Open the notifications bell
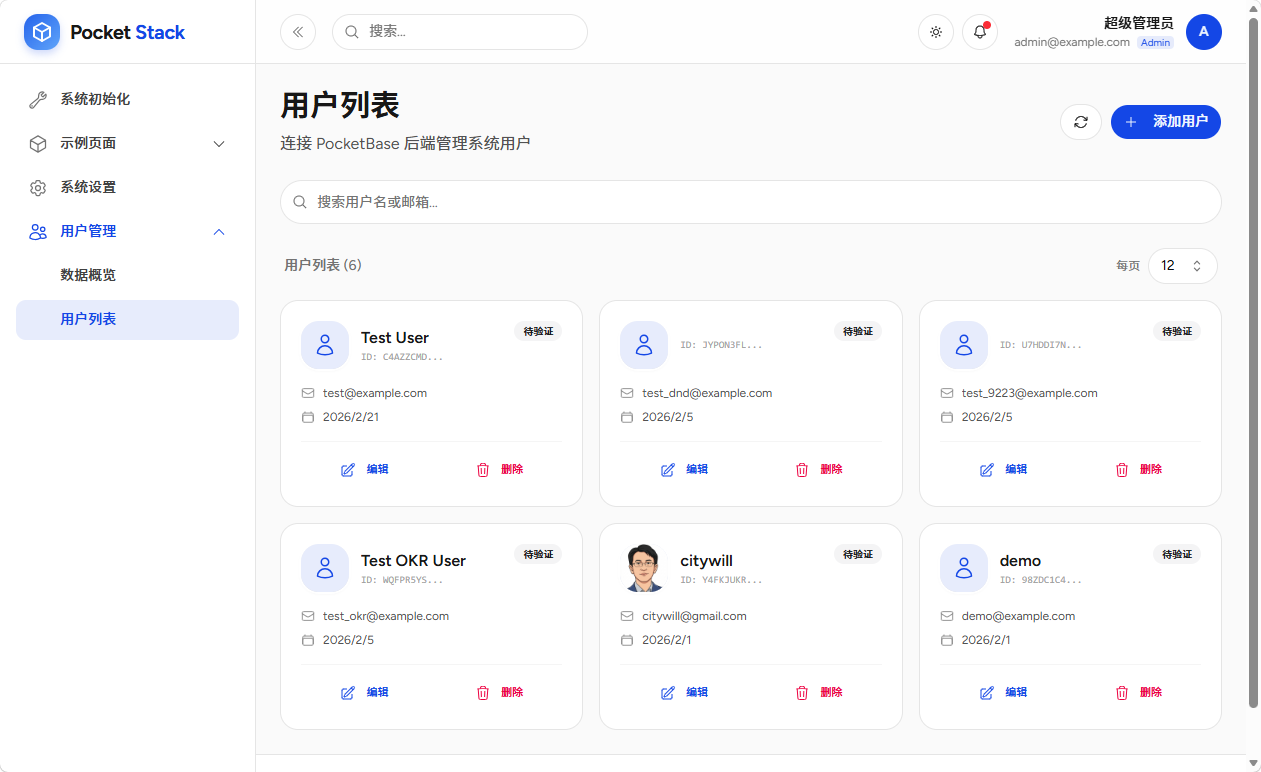Image resolution: width=1261 pixels, height=772 pixels. pos(980,32)
